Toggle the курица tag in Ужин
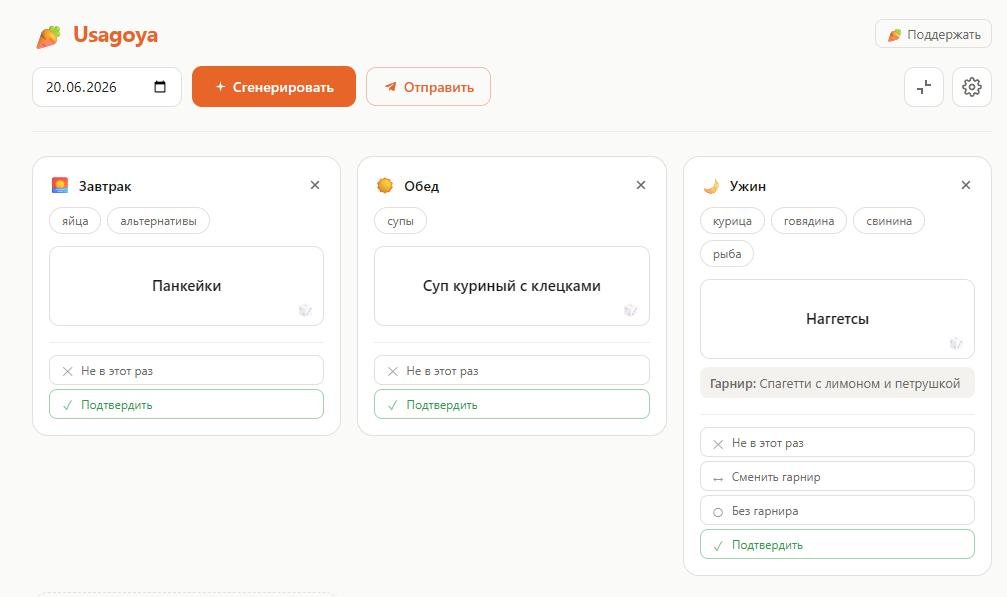 pos(732,221)
